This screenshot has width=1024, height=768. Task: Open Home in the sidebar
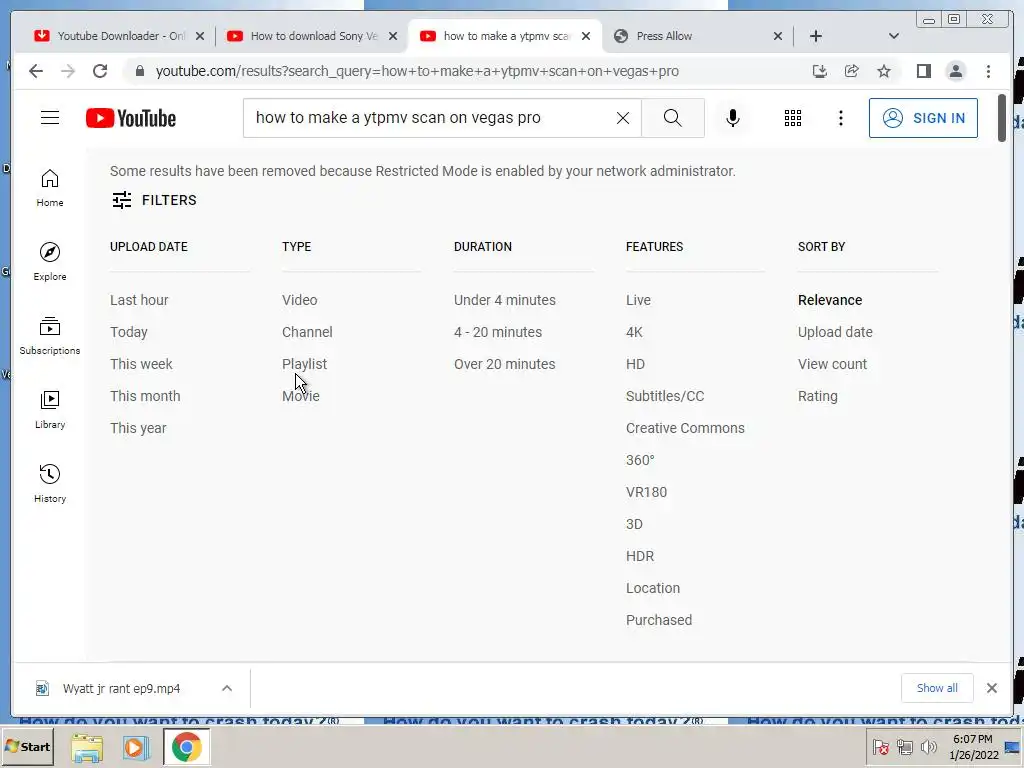(x=50, y=188)
